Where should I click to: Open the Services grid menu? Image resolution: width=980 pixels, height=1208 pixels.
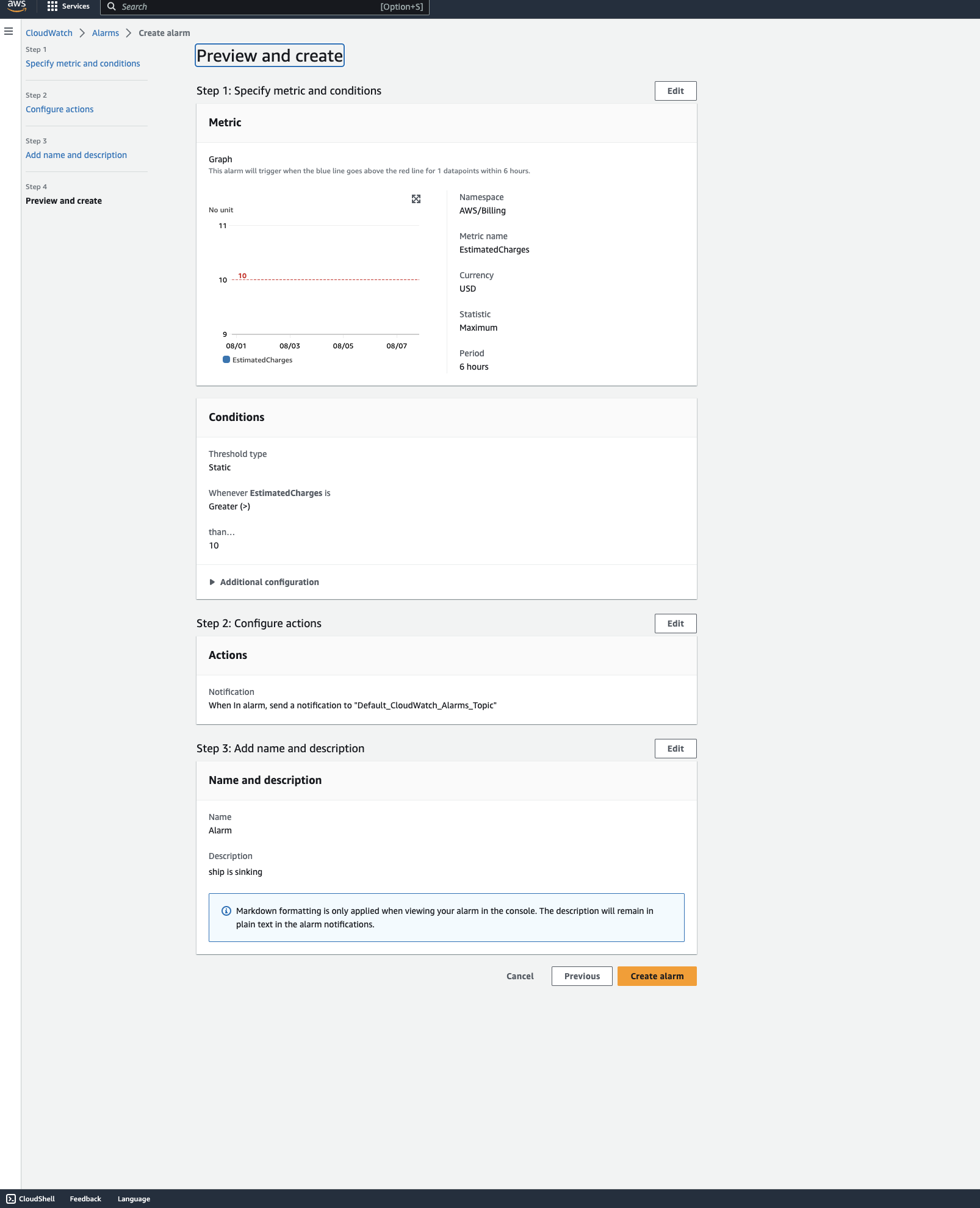[x=68, y=6]
